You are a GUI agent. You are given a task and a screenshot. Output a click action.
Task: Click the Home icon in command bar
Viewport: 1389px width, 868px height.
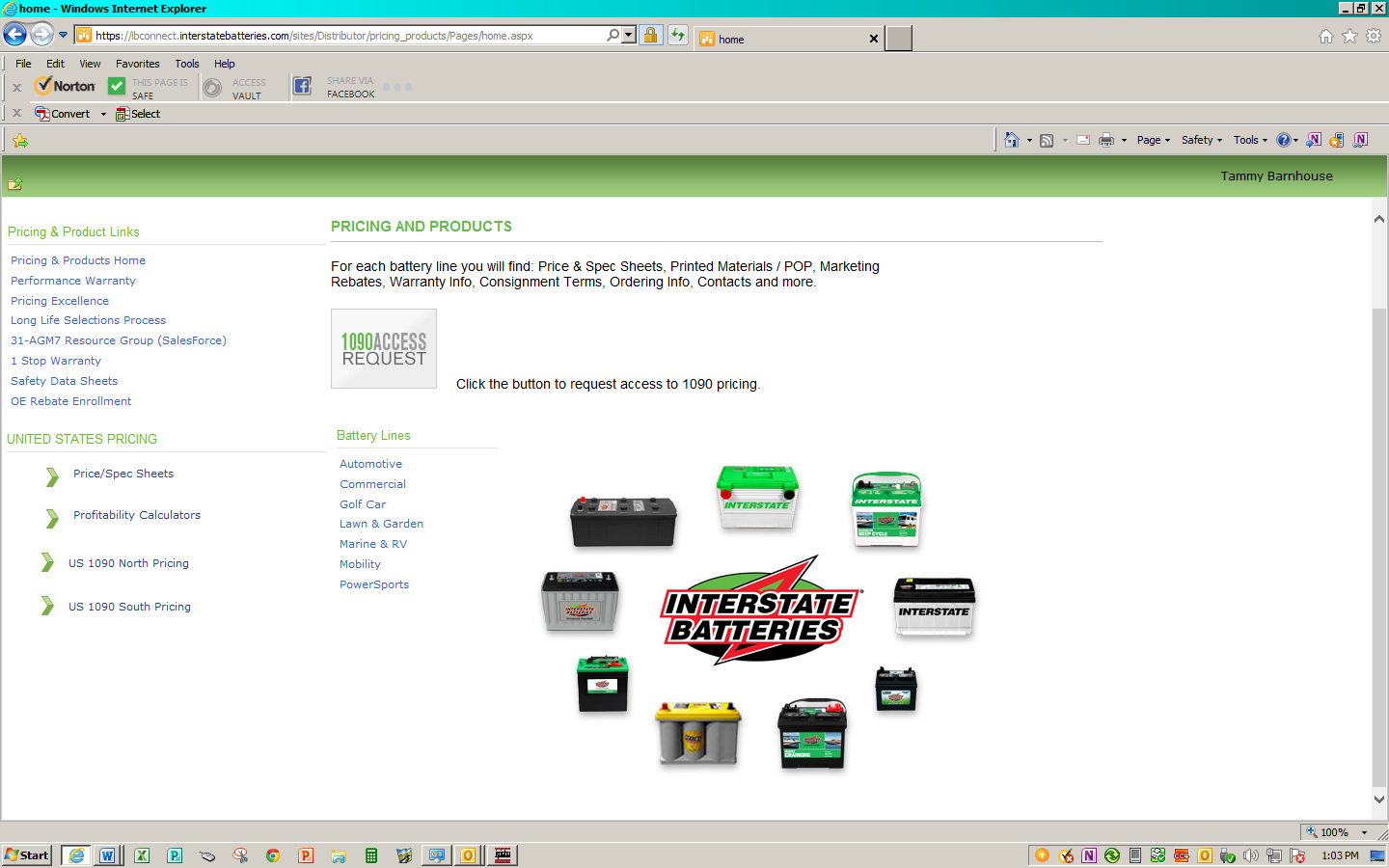coord(1011,140)
